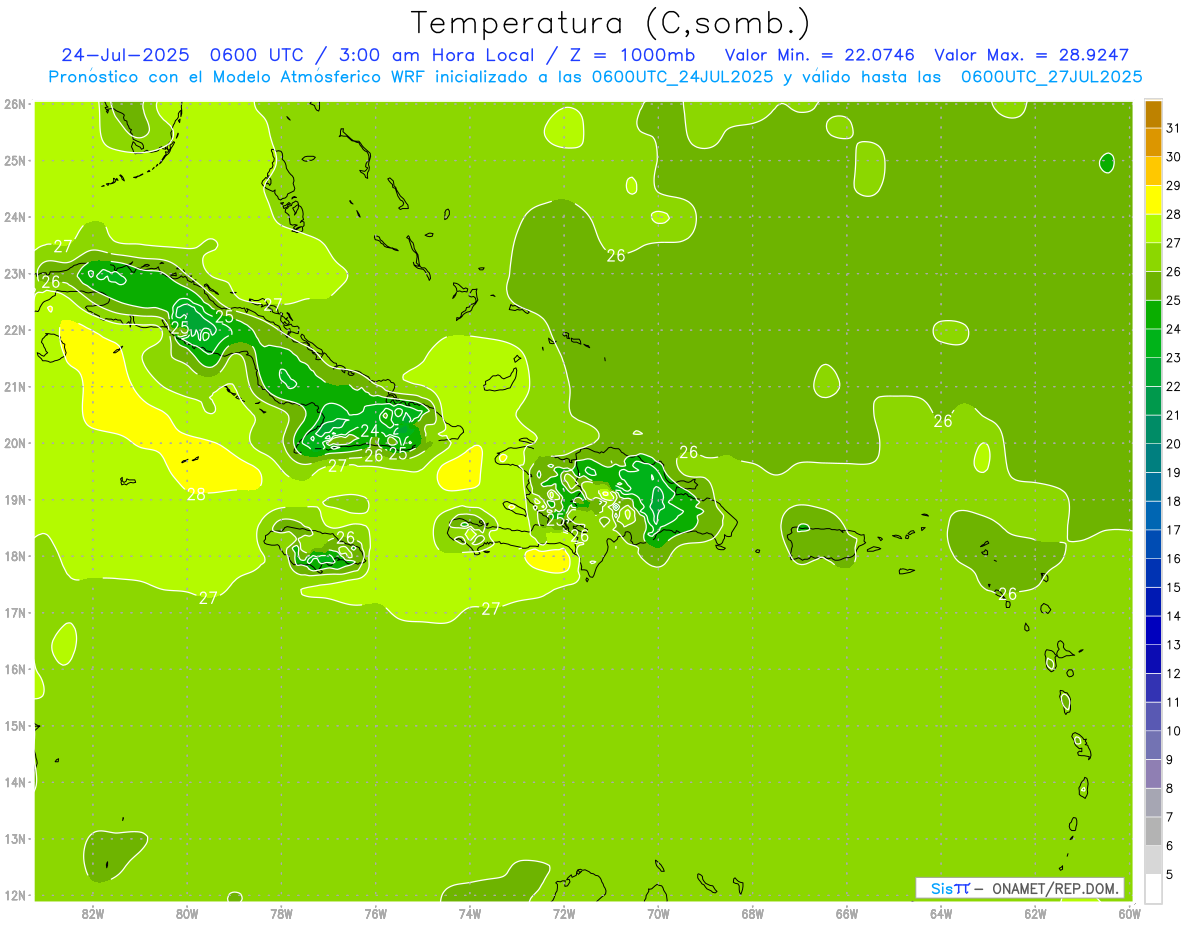Click the white colorbar swatch below 5

(1153, 888)
